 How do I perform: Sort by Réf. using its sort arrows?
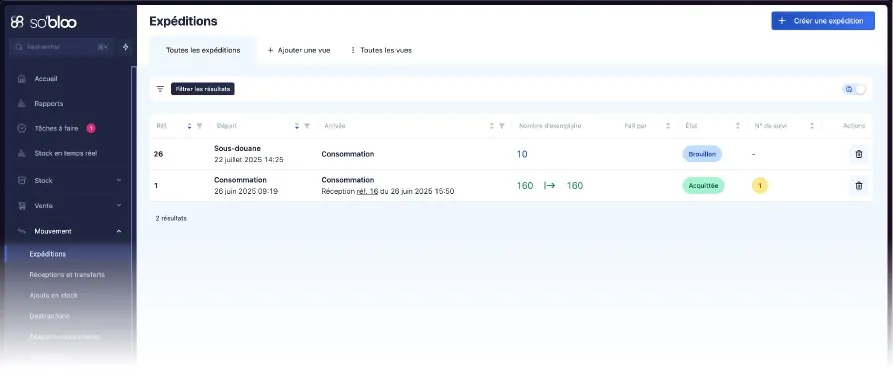point(190,126)
